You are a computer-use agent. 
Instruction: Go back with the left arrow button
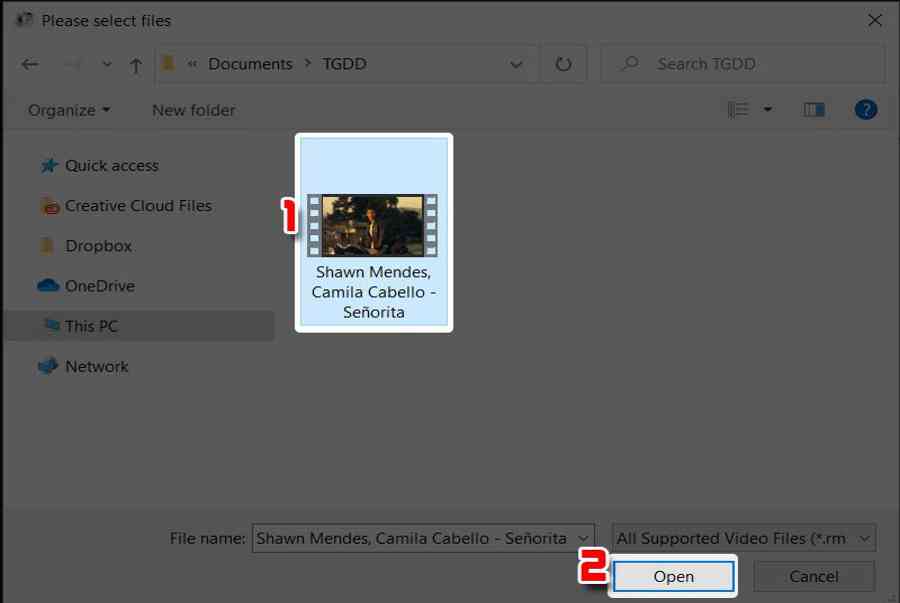(x=30, y=64)
